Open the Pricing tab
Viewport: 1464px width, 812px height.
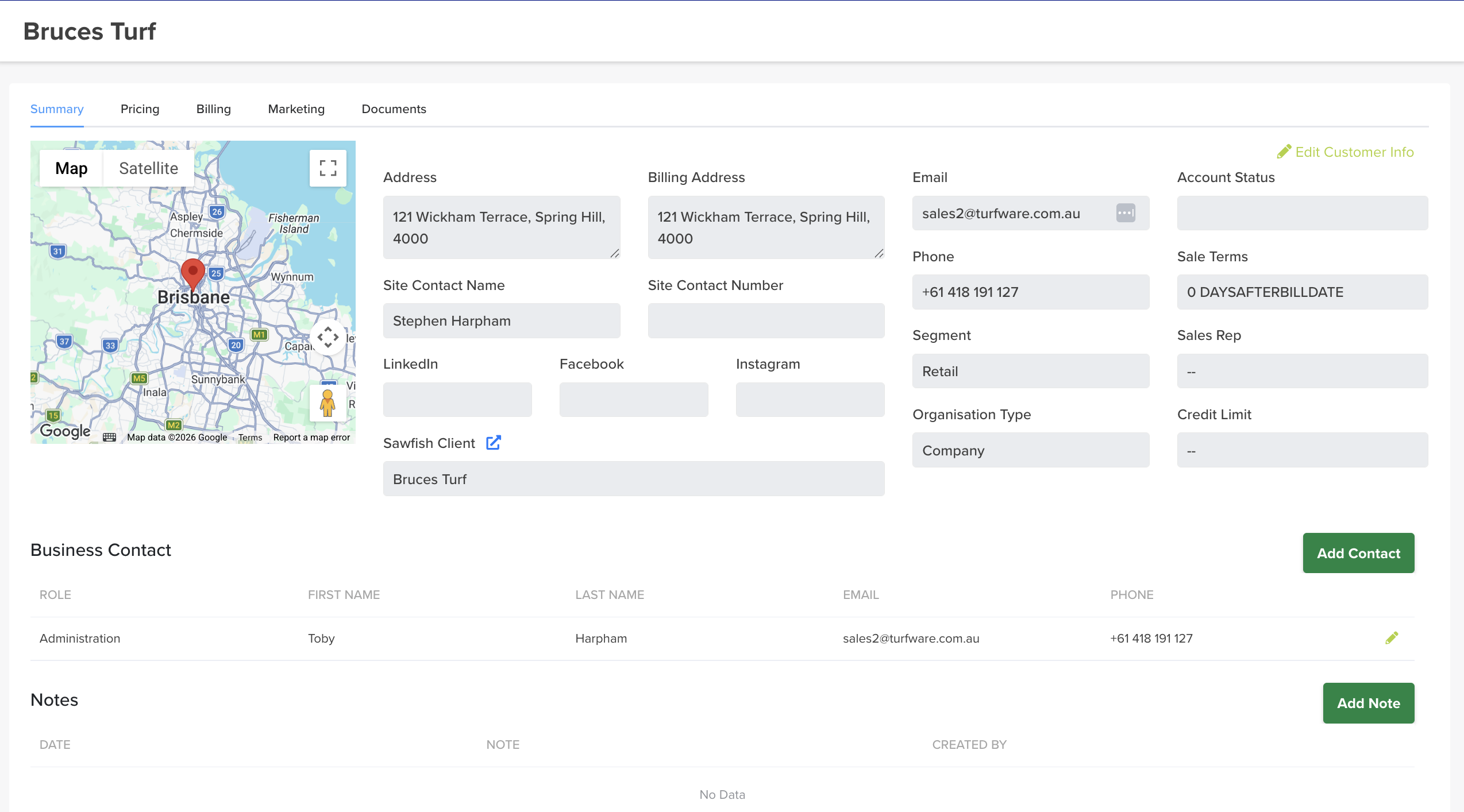coord(140,109)
